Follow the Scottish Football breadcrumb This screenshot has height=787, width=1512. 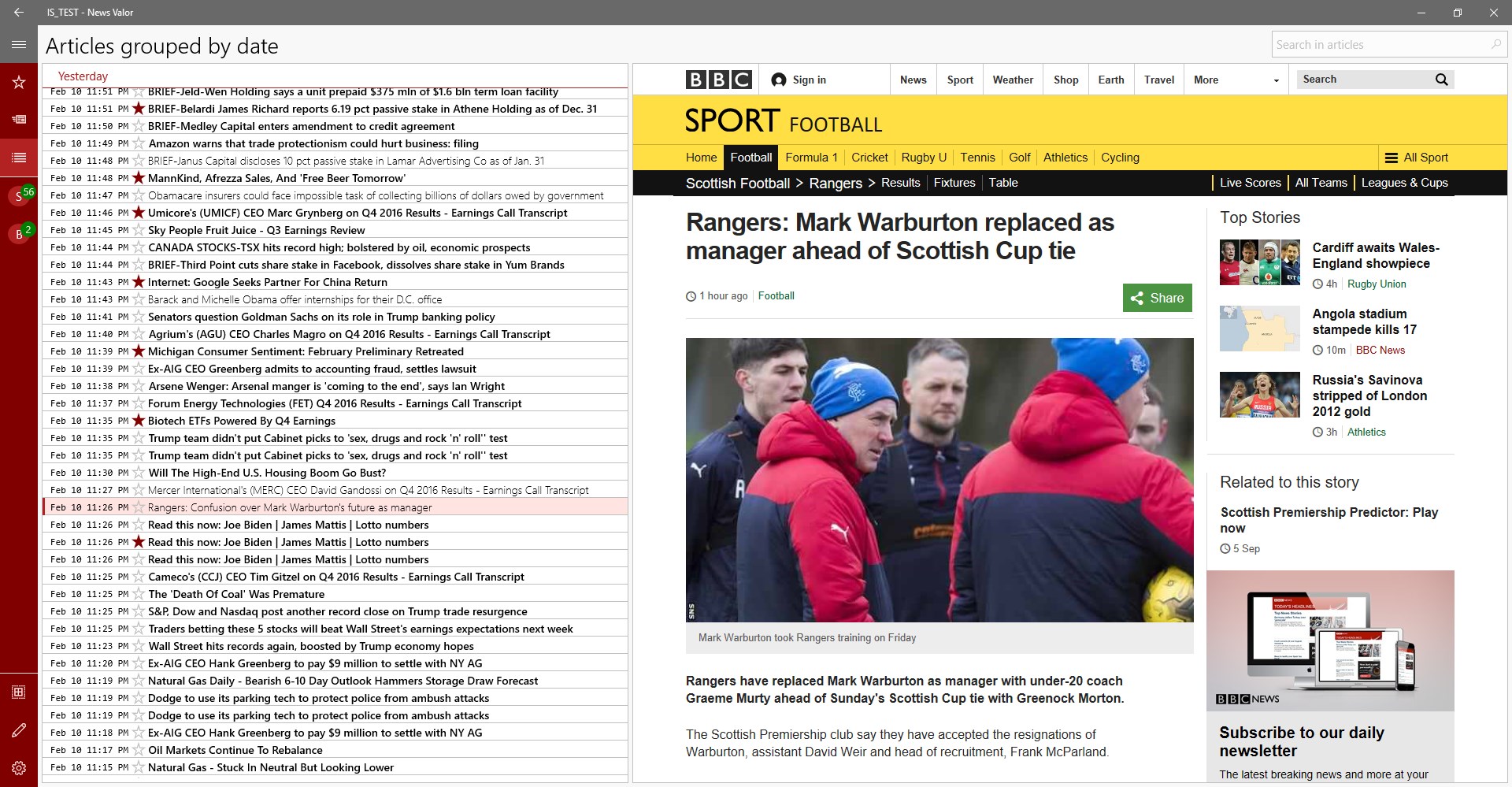[737, 184]
